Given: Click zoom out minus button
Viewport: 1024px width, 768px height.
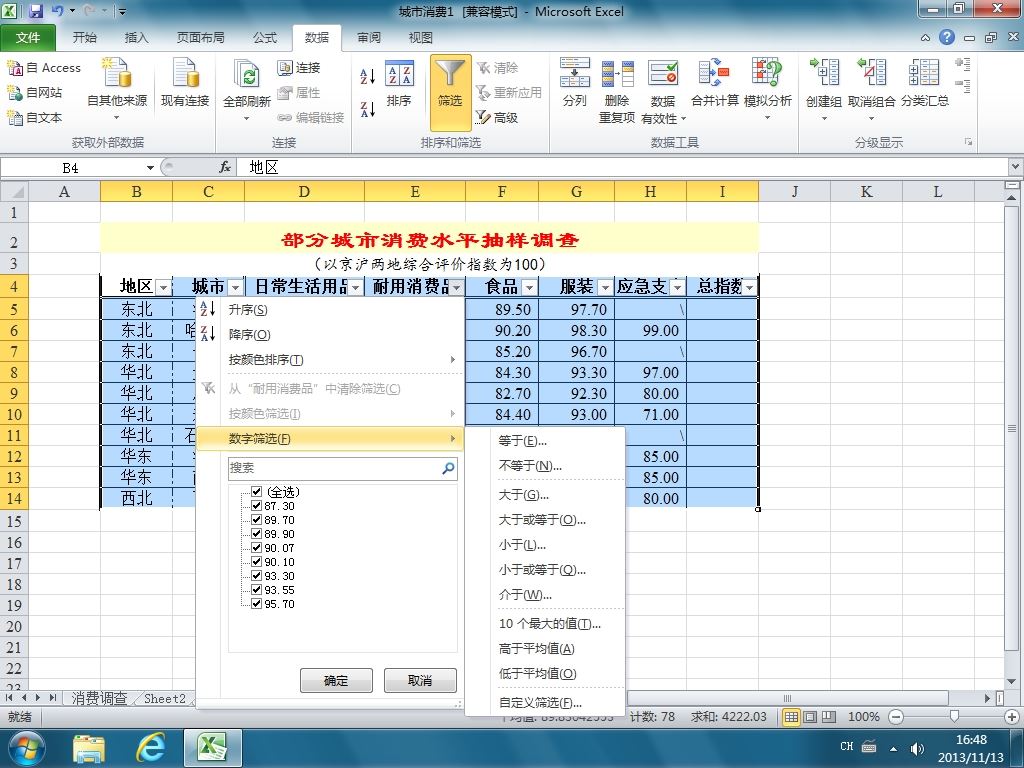Looking at the screenshot, I should click(x=896, y=717).
